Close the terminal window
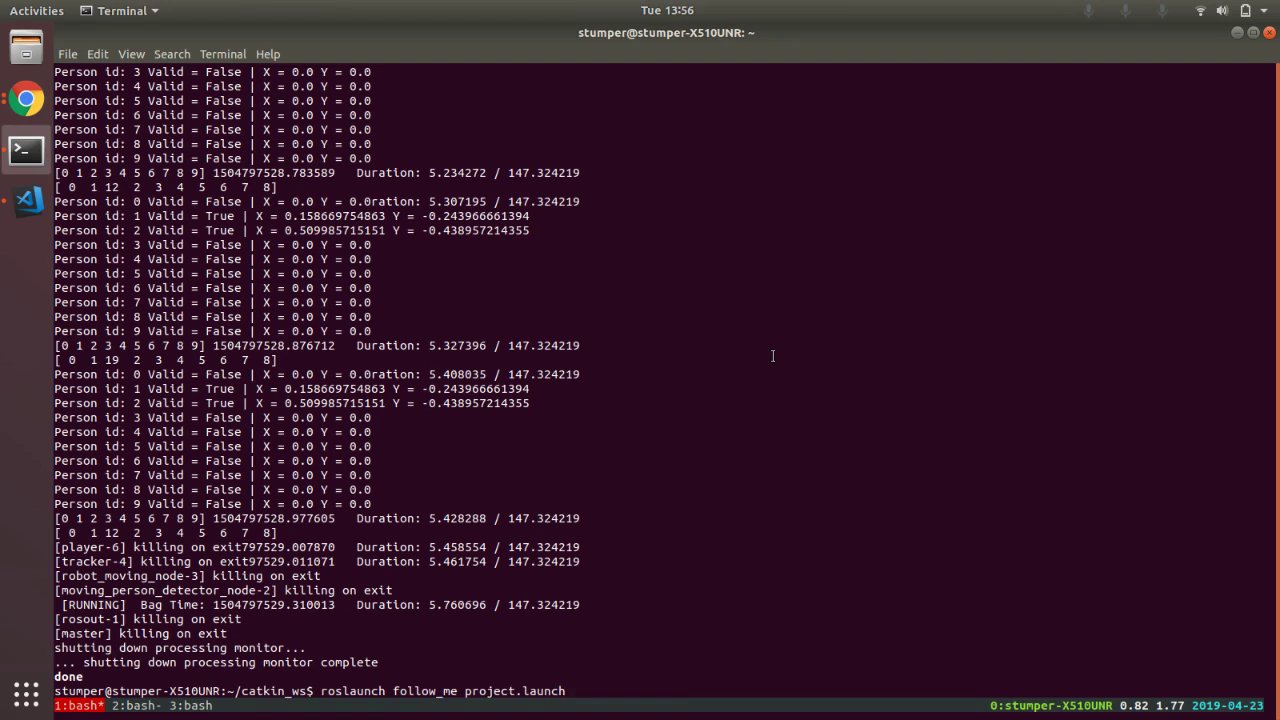 pos(1269,33)
